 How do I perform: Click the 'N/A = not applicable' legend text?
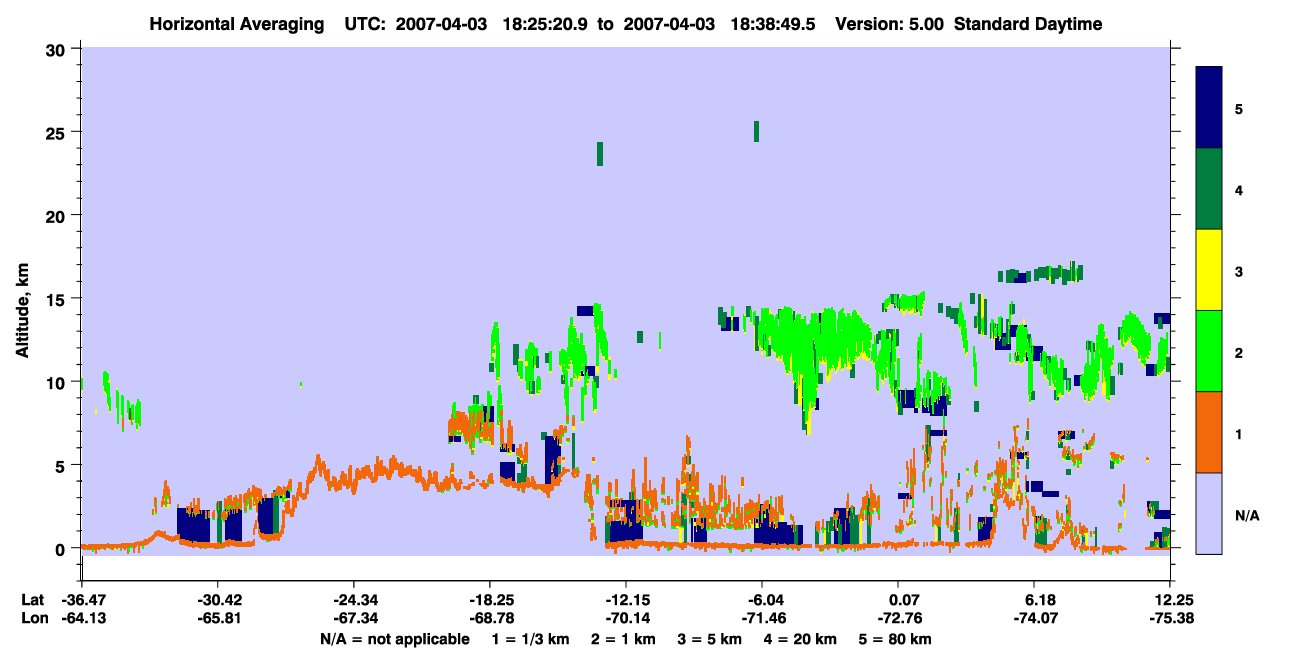point(394,639)
